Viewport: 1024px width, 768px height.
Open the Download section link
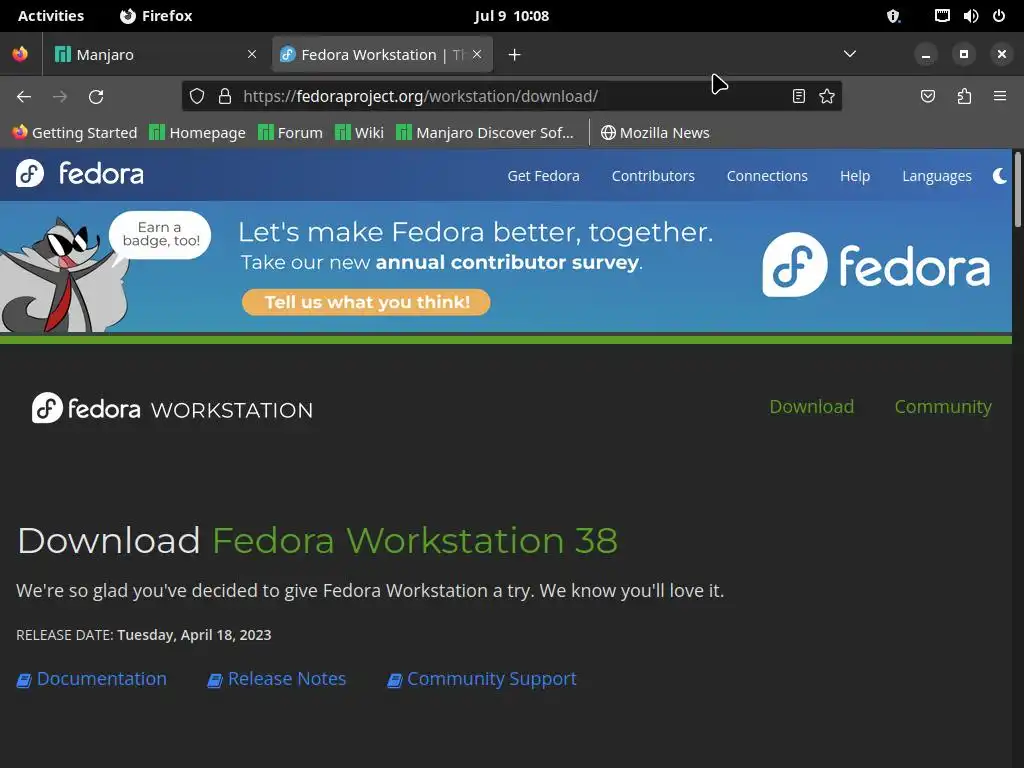tap(812, 406)
